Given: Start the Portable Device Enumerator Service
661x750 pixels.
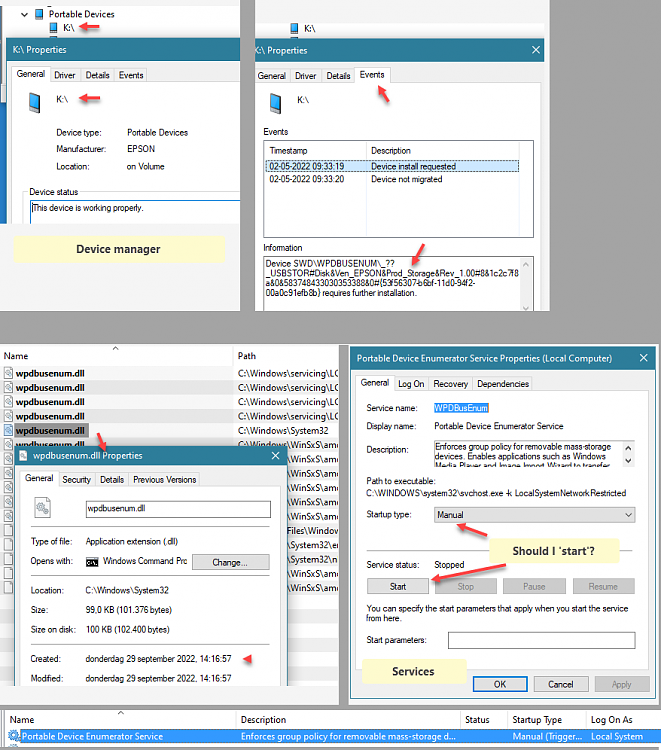Looking at the screenshot, I should (398, 586).
